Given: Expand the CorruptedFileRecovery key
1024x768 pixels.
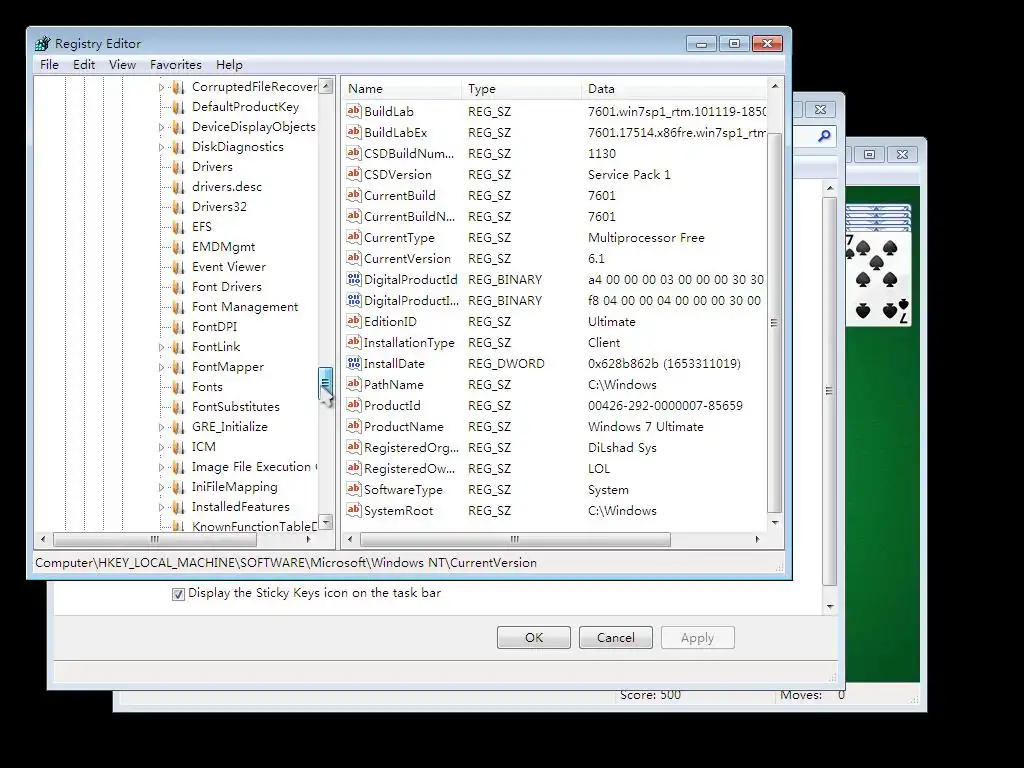Looking at the screenshot, I should coord(161,87).
